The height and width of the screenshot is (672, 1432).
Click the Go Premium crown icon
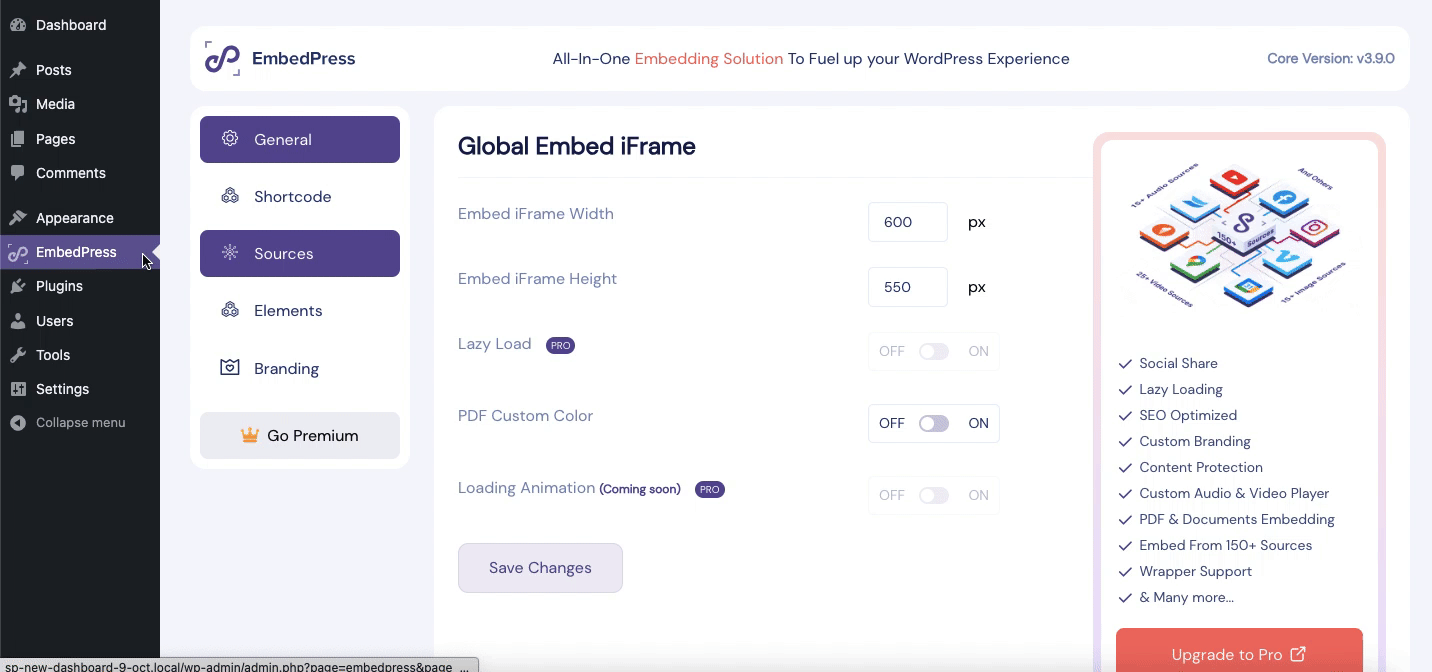click(x=250, y=435)
